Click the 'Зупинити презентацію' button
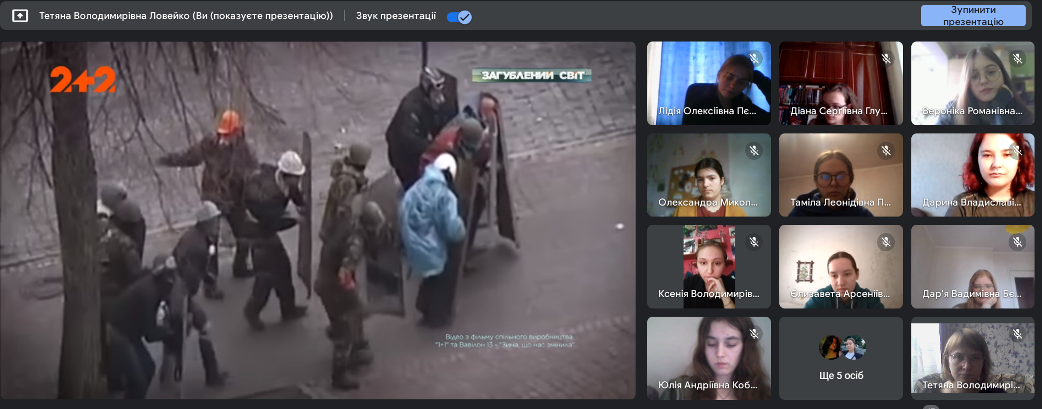 (973, 16)
